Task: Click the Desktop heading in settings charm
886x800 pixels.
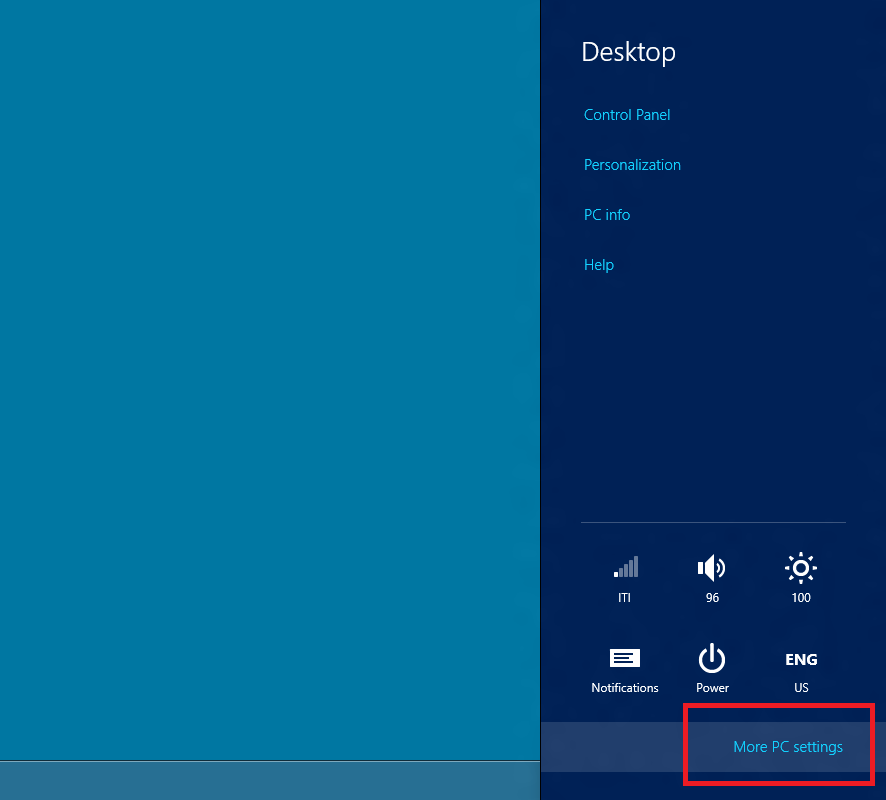Action: pyautogui.click(x=628, y=51)
